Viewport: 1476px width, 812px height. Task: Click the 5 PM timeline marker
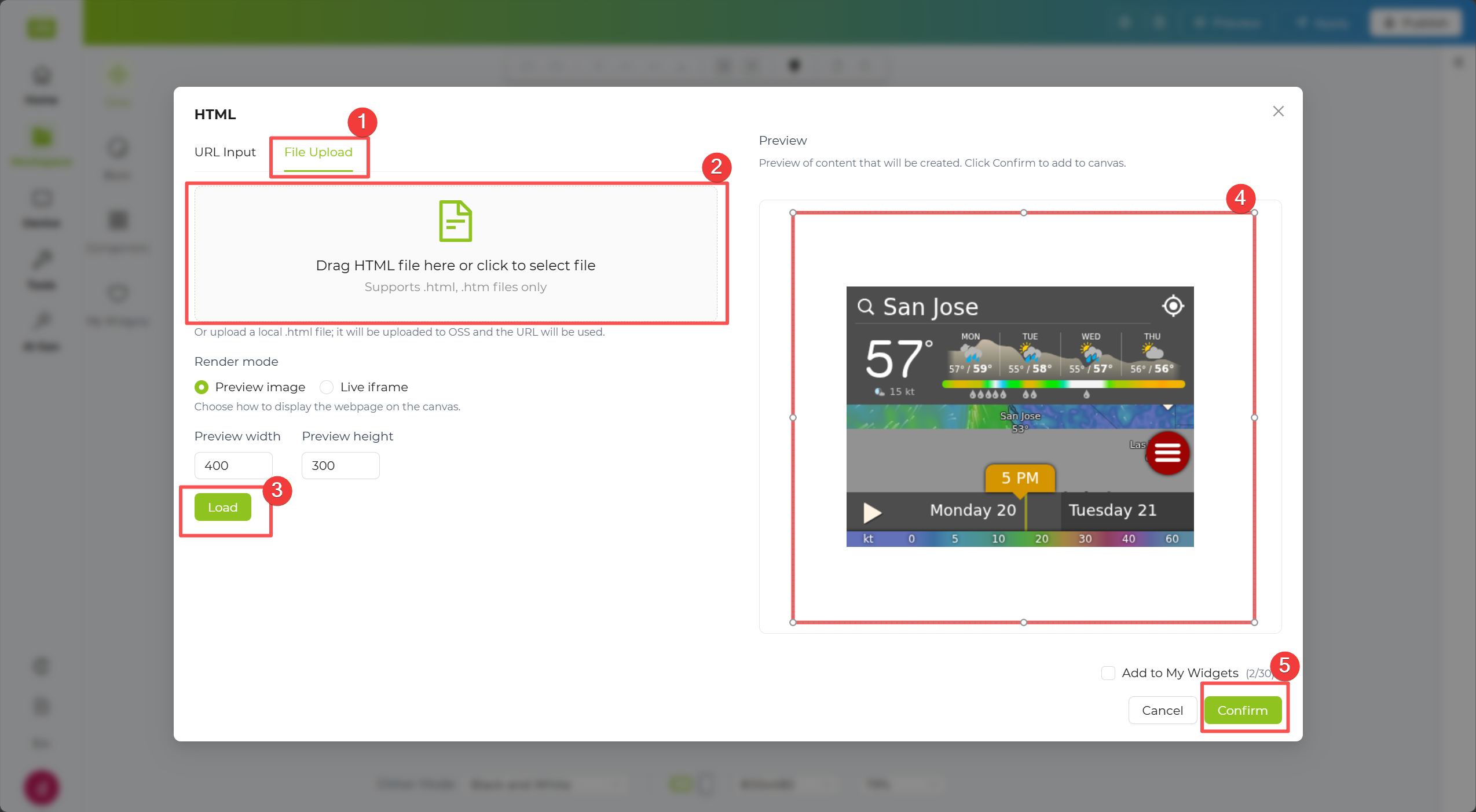tap(1020, 479)
